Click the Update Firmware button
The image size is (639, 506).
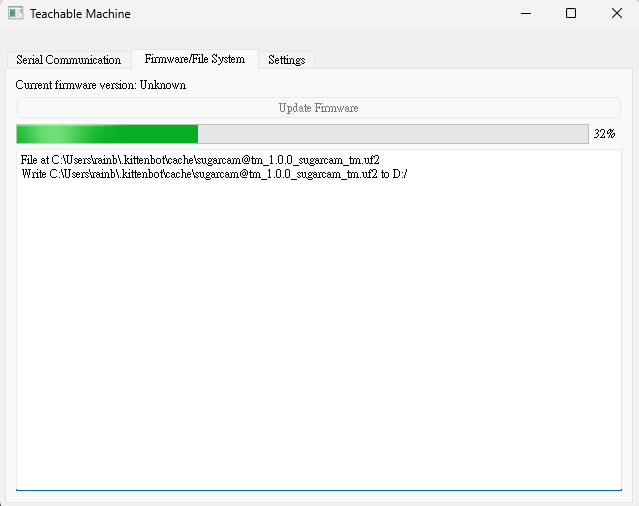319,108
